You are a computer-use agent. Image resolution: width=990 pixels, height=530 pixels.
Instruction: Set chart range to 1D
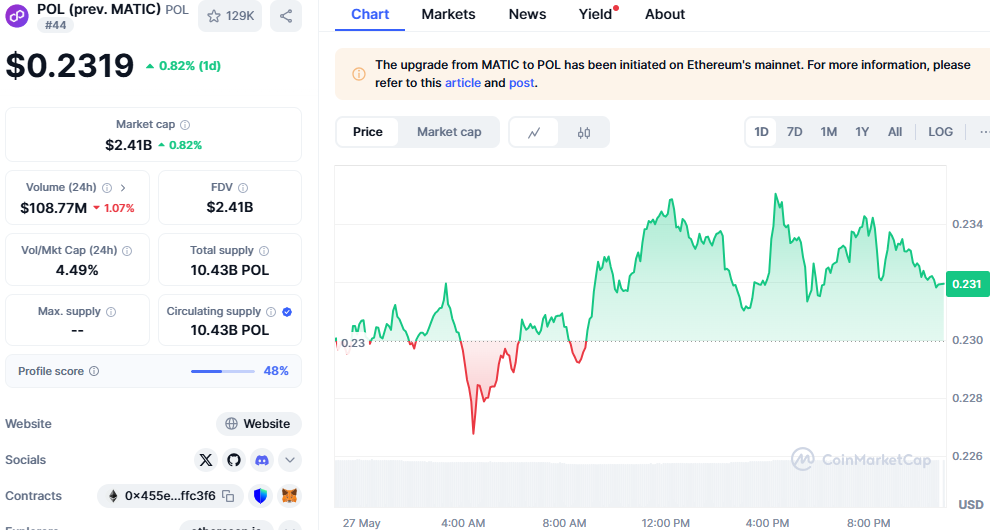pyautogui.click(x=761, y=132)
